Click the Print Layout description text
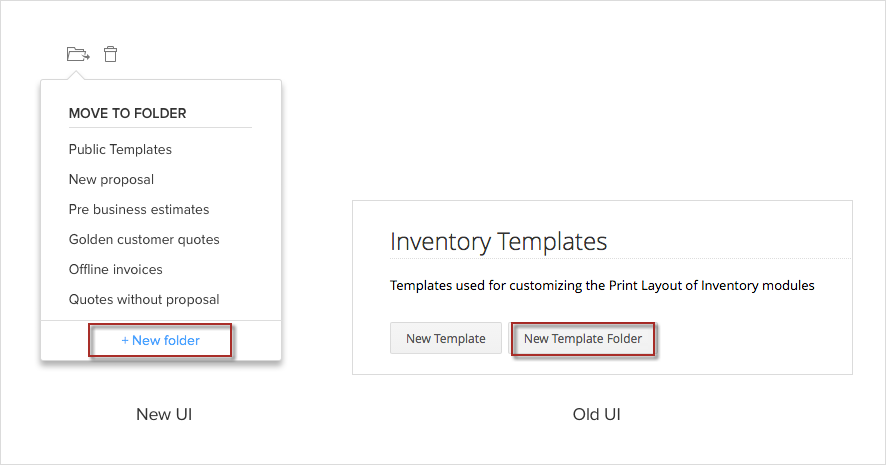This screenshot has width=886, height=465. click(x=602, y=285)
